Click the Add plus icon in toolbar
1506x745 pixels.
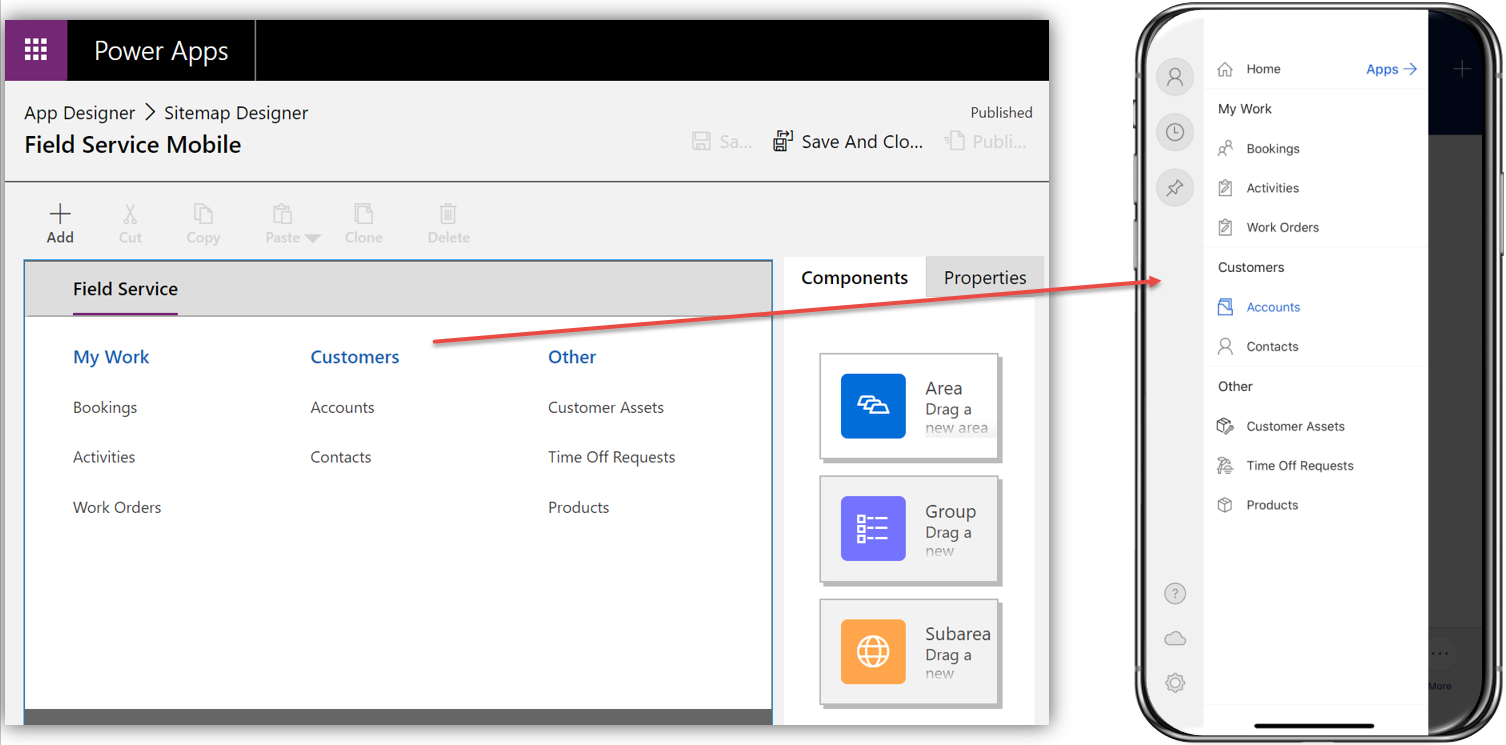click(x=60, y=213)
